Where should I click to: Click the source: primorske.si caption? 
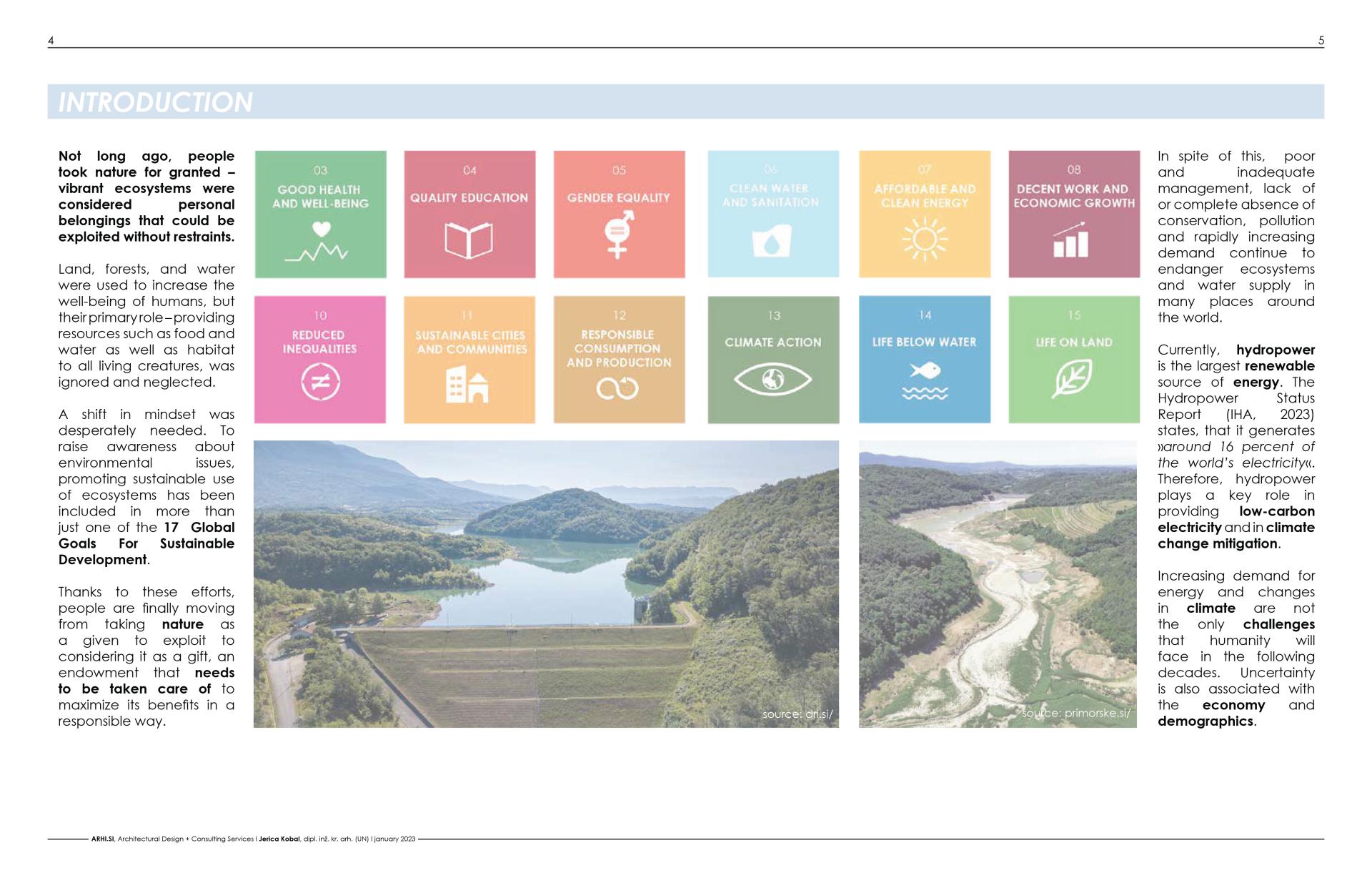(1075, 713)
